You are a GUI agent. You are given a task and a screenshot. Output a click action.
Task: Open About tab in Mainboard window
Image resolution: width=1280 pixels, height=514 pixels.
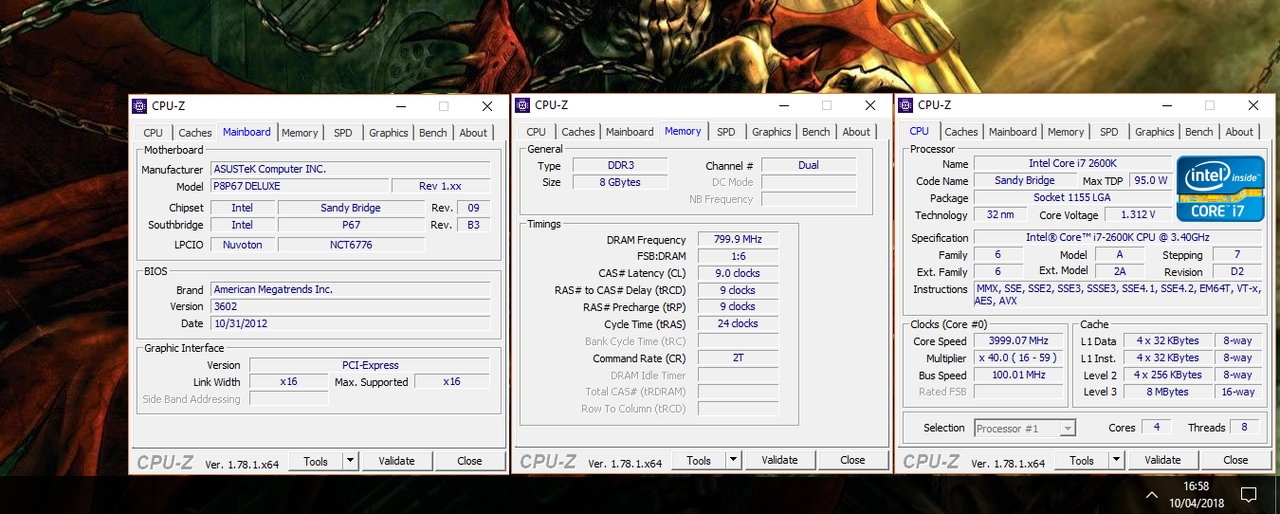click(473, 132)
